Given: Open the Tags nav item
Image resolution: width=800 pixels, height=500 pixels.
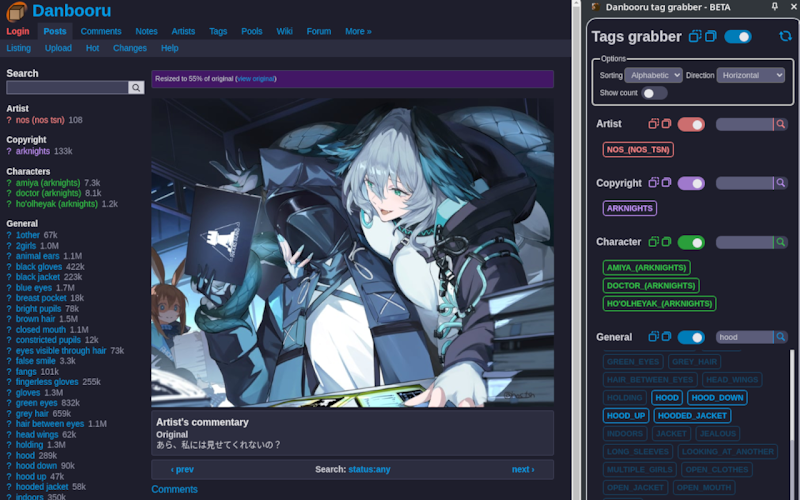Looking at the screenshot, I should [x=218, y=31].
